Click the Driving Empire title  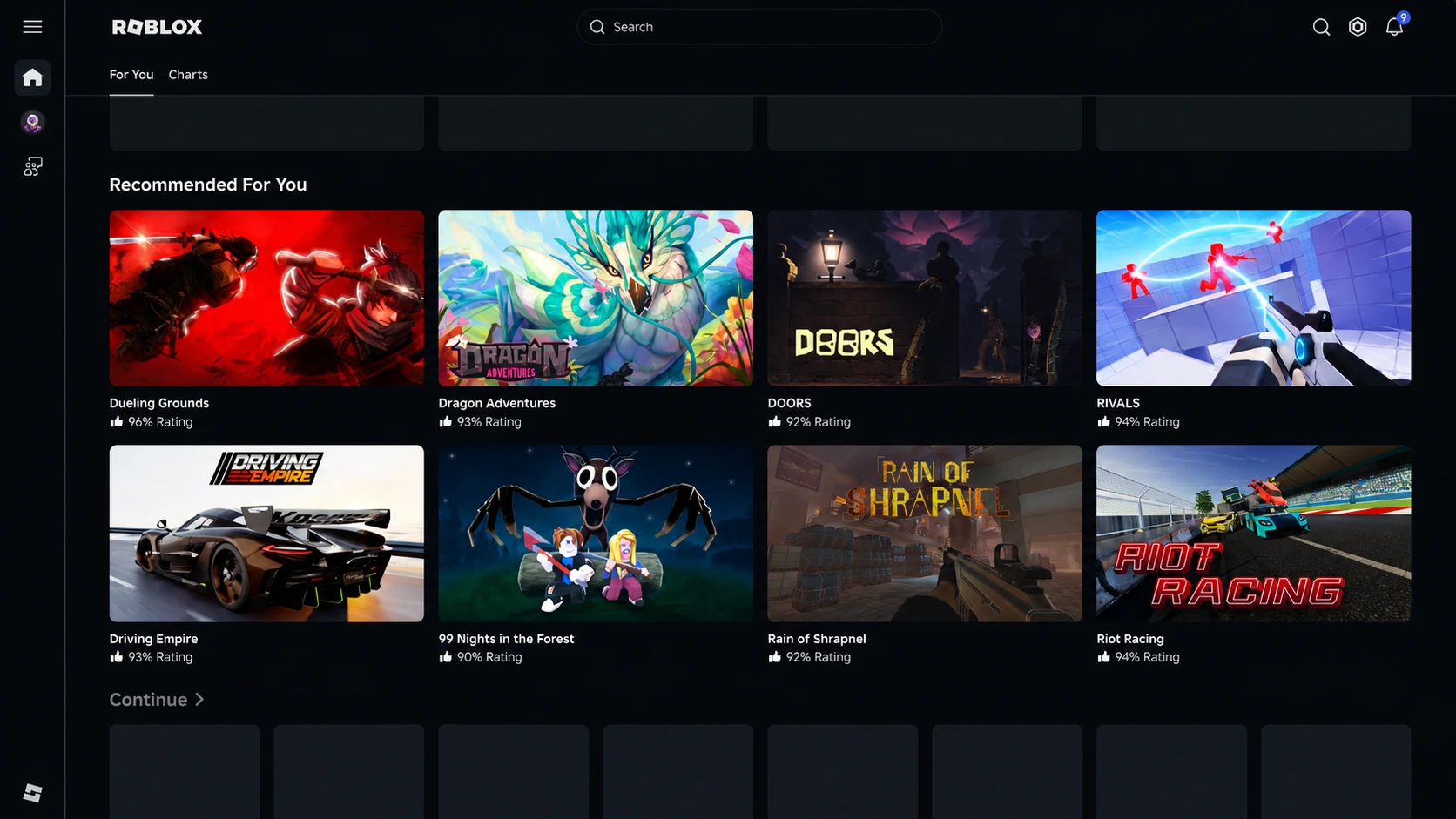(153, 639)
